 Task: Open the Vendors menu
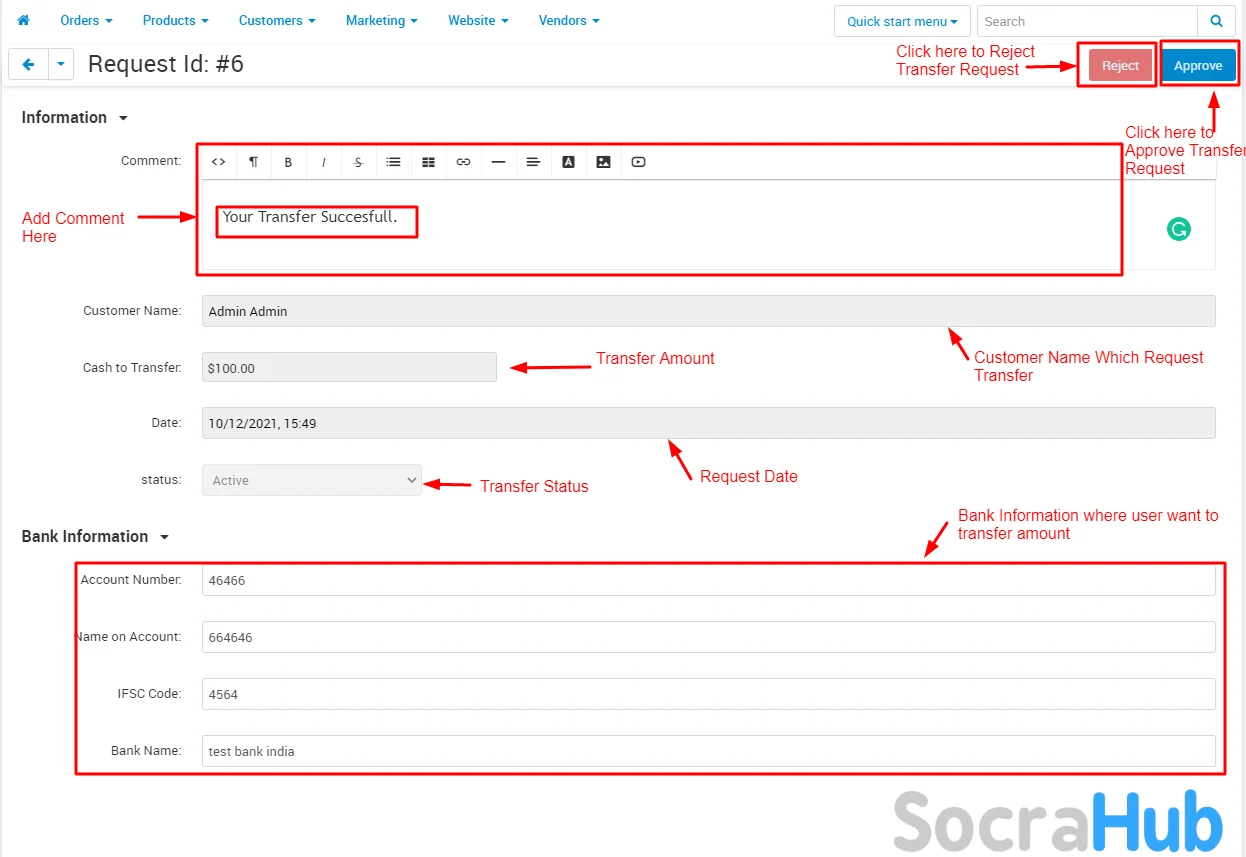coord(569,20)
